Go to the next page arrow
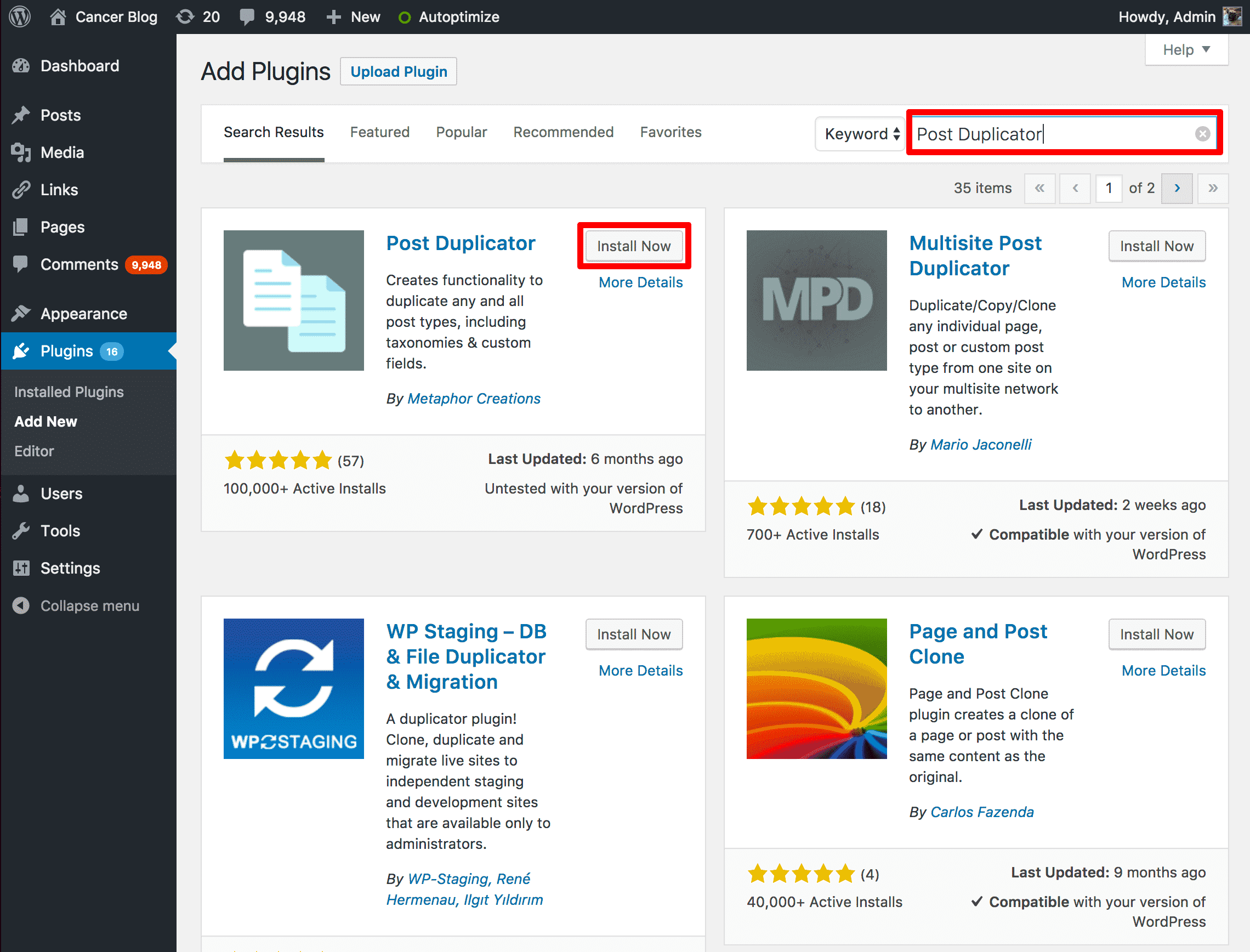This screenshot has height=952, width=1250. [x=1177, y=188]
